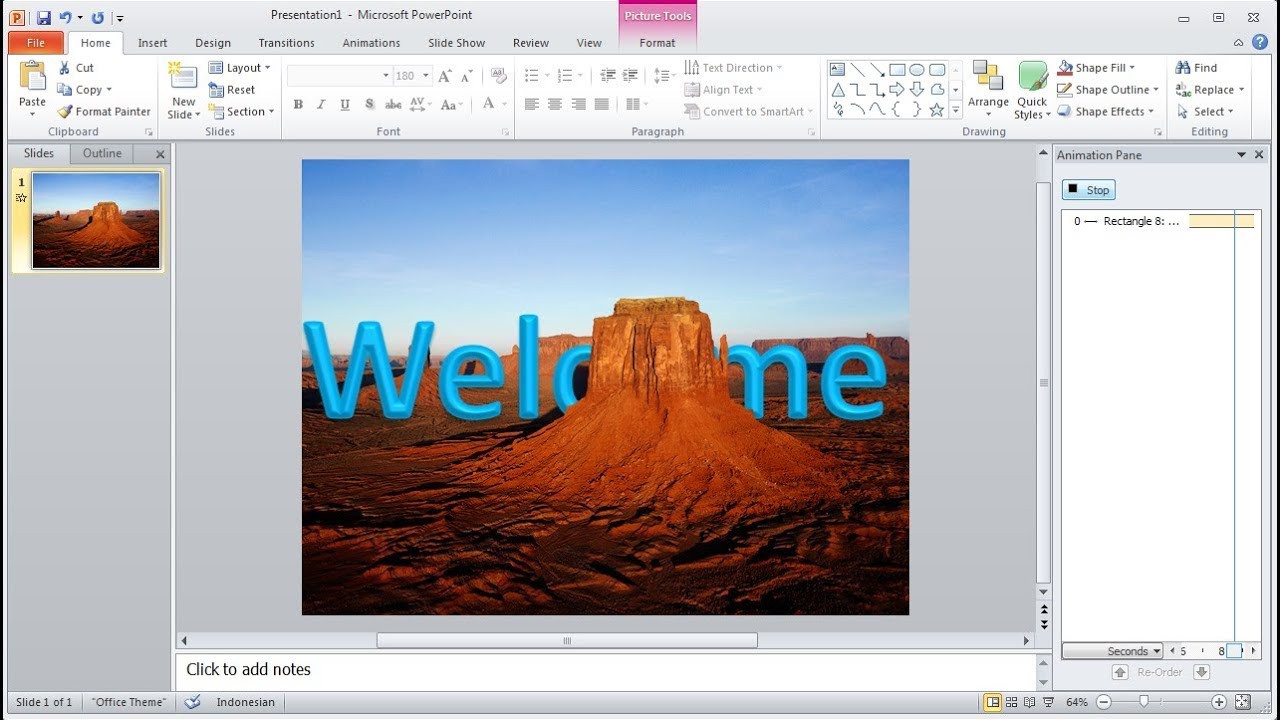Select slide 1 thumbnail
Image resolution: width=1280 pixels, height=720 pixels.
(96, 220)
